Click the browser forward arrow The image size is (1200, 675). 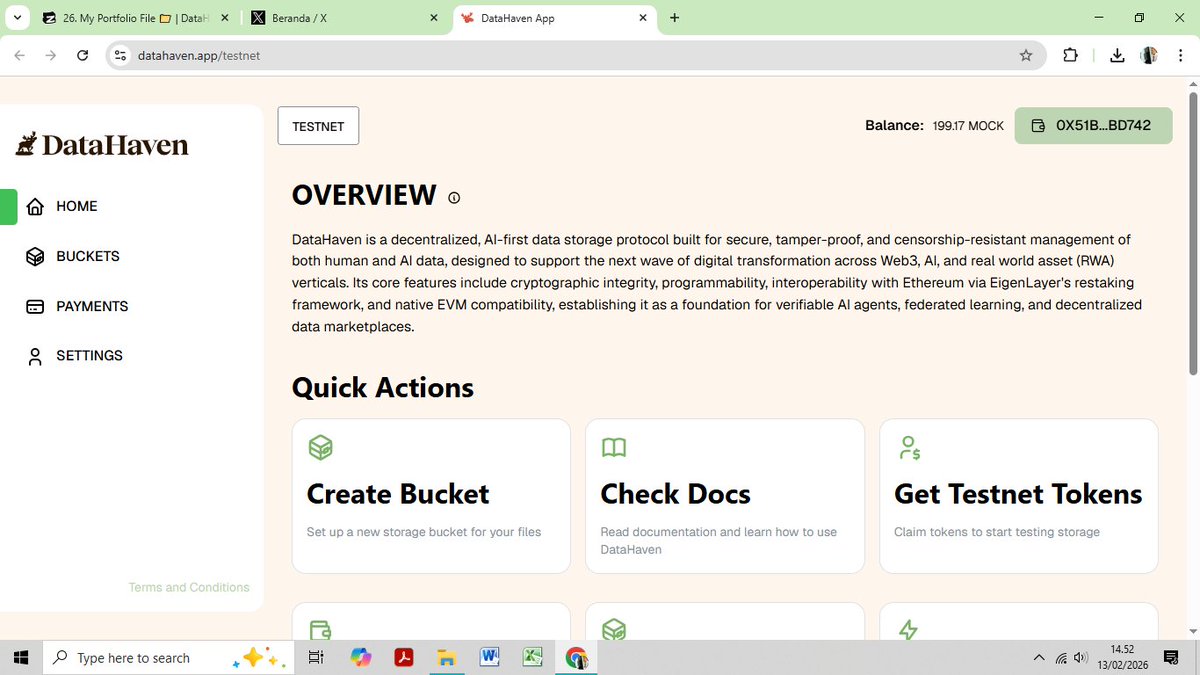coord(51,56)
